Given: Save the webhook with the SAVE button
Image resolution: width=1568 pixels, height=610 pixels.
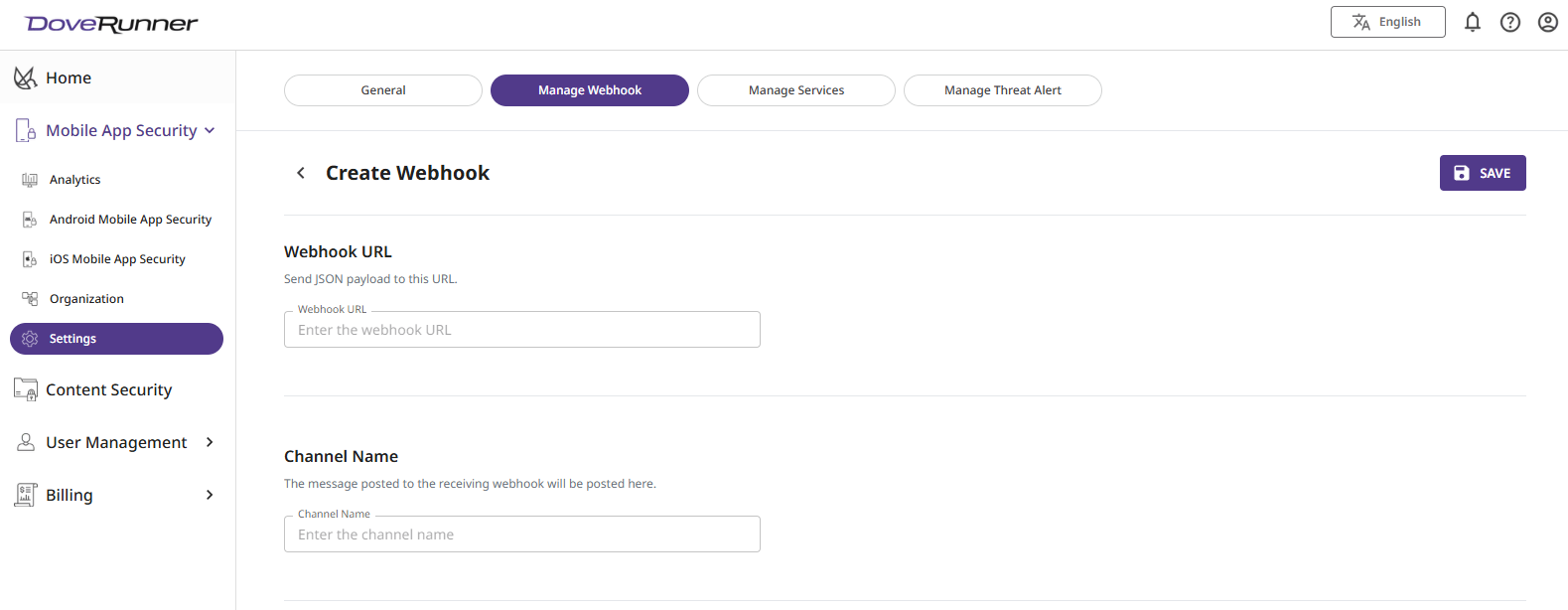Looking at the screenshot, I should [x=1483, y=172].
